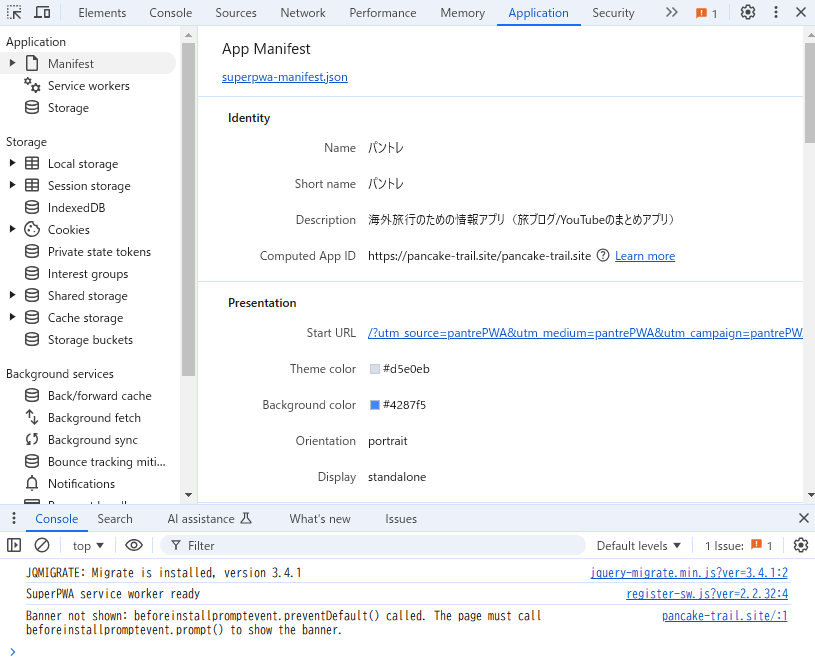Image resolution: width=815 pixels, height=661 pixels.
Task: Toggle the console sidebar icon
Action: pos(14,545)
